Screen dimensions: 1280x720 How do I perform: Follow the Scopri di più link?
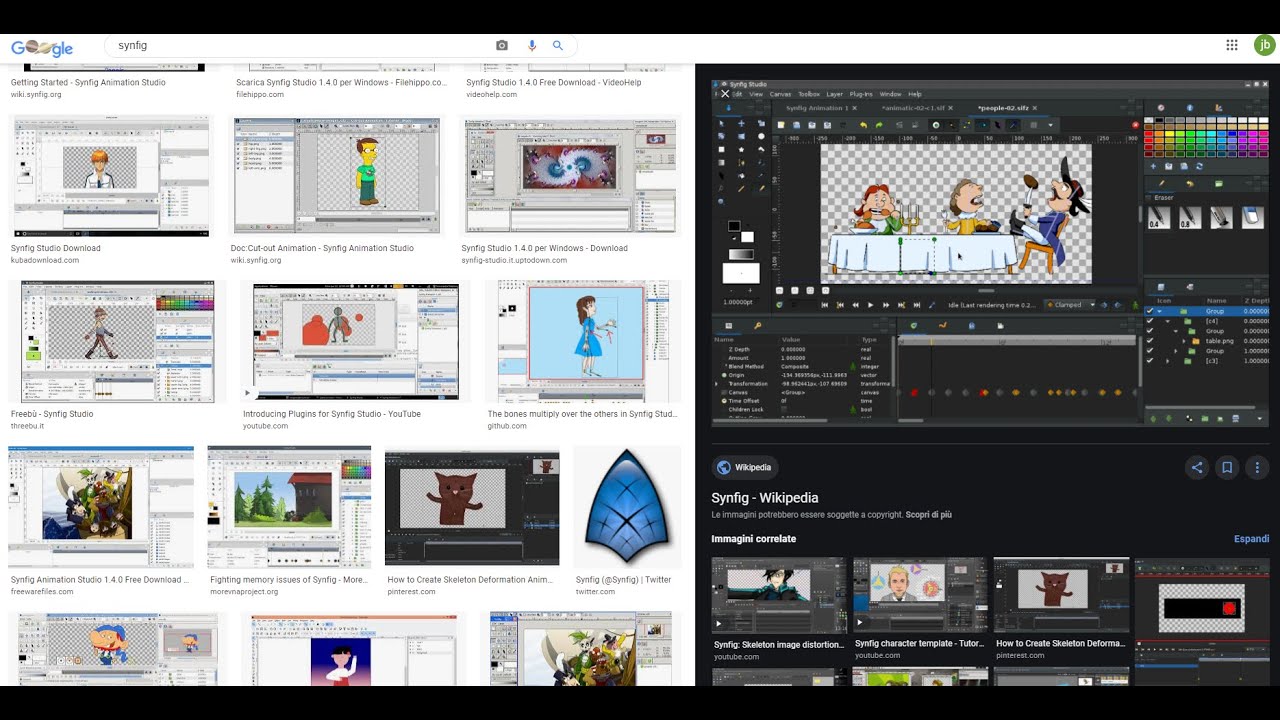pyautogui.click(x=929, y=515)
